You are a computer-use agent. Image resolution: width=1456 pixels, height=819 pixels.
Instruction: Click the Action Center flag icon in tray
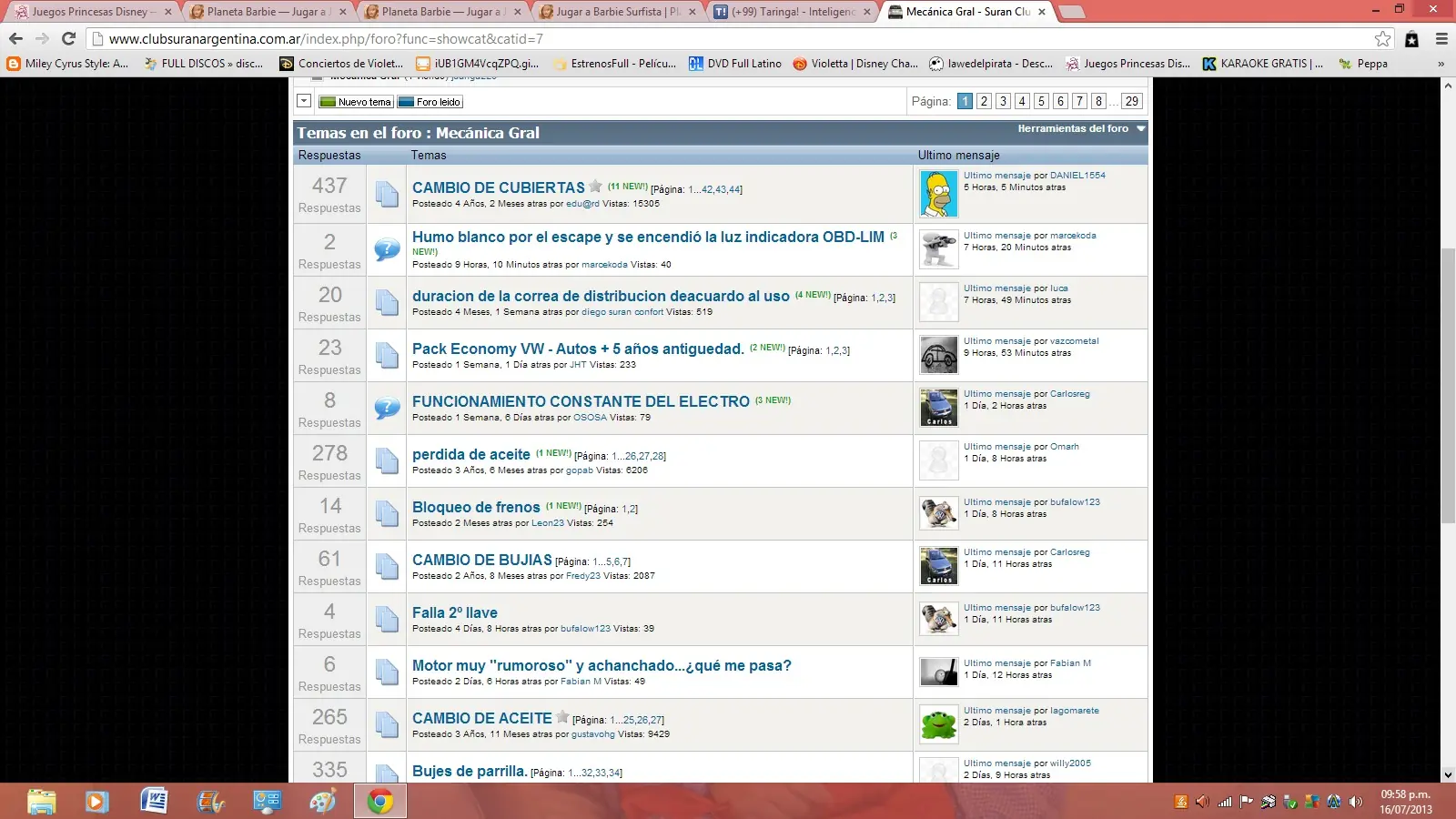(x=1246, y=802)
